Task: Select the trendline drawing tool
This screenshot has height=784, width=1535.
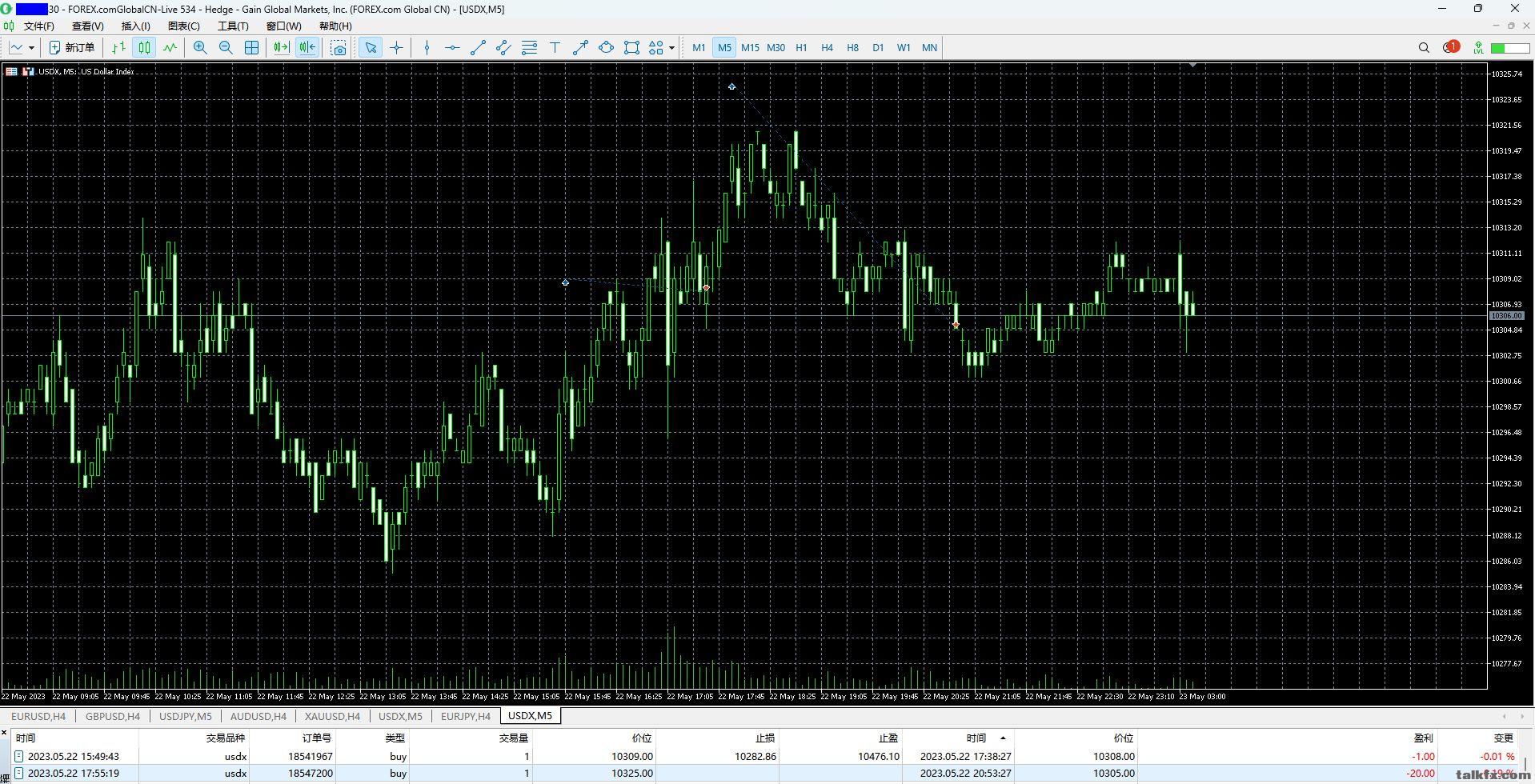Action: coord(478,48)
